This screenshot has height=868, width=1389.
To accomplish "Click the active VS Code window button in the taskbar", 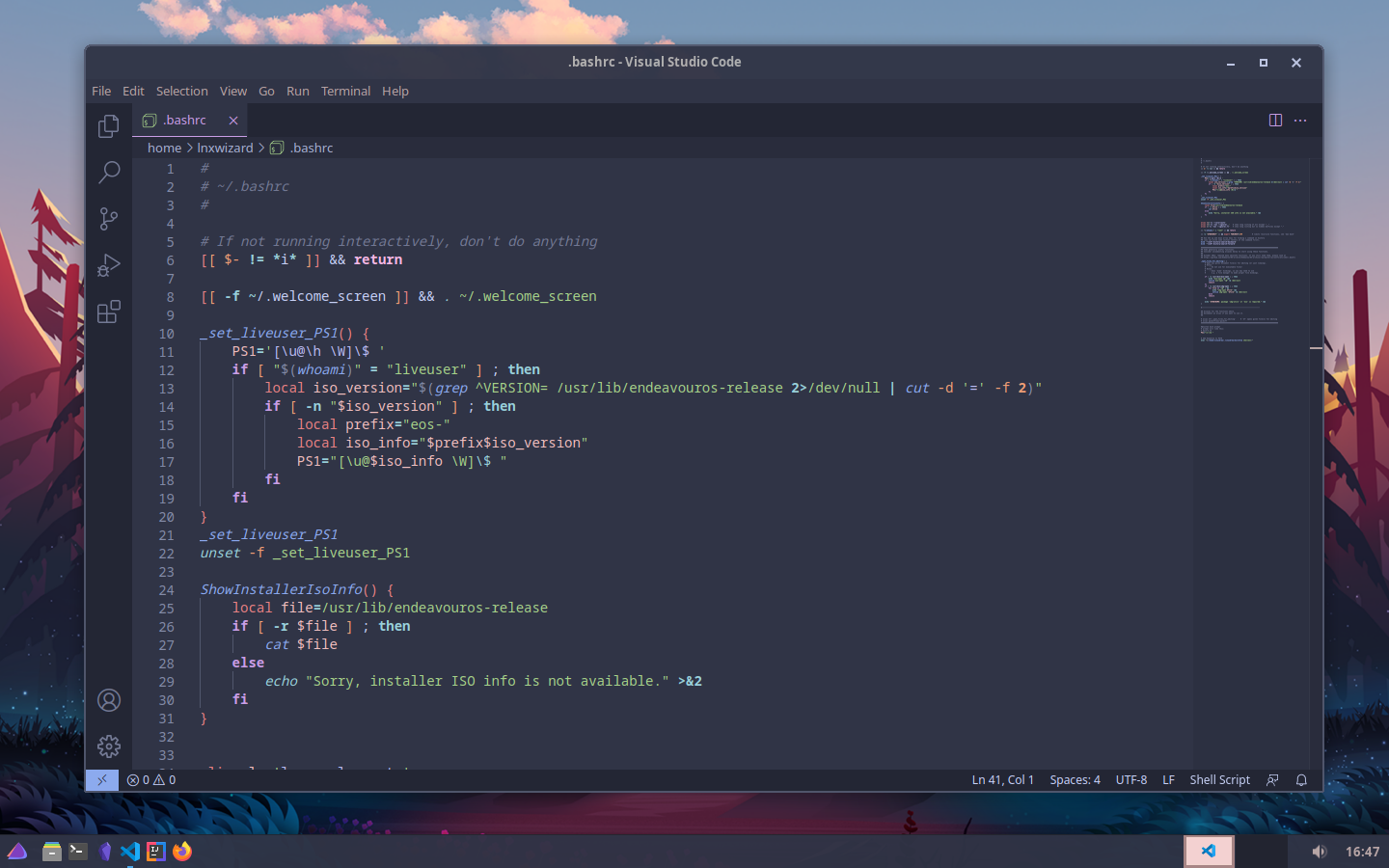I will point(1209,852).
